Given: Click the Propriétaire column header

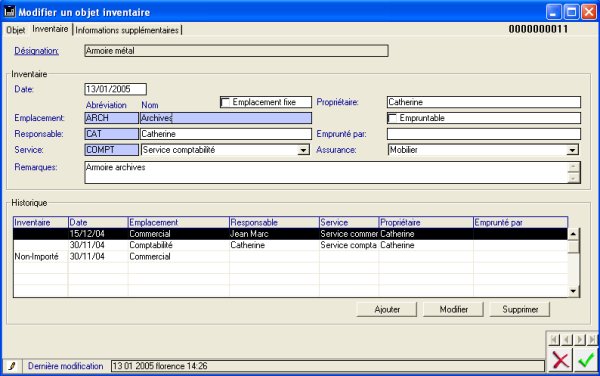Looking at the screenshot, I should 426,223.
